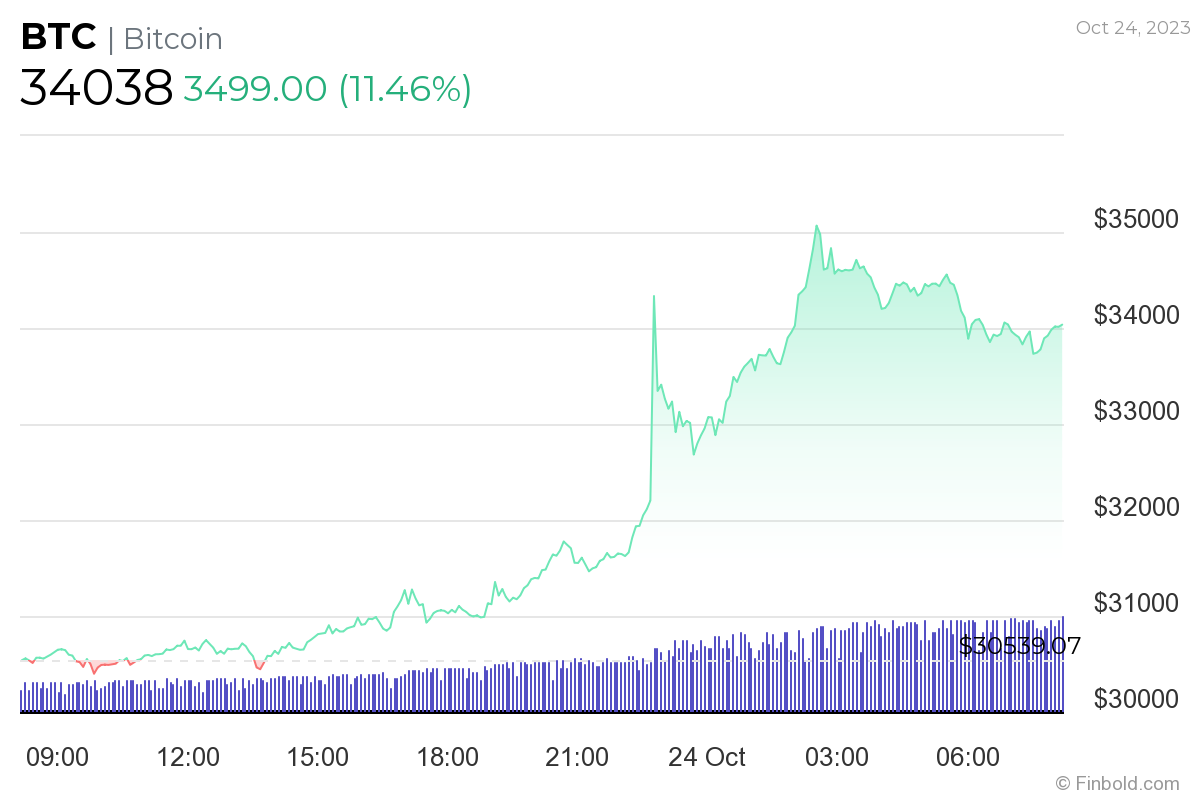Click the current price 34038
Image resolution: width=1200 pixels, height=800 pixels.
(x=96, y=88)
